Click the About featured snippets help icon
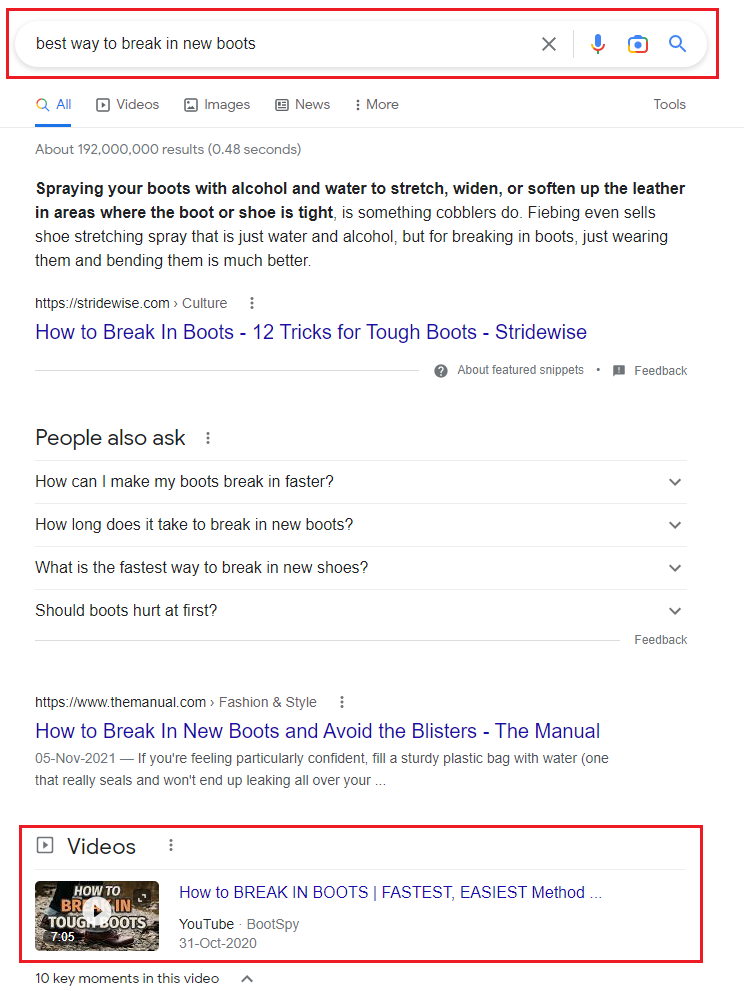 point(441,371)
